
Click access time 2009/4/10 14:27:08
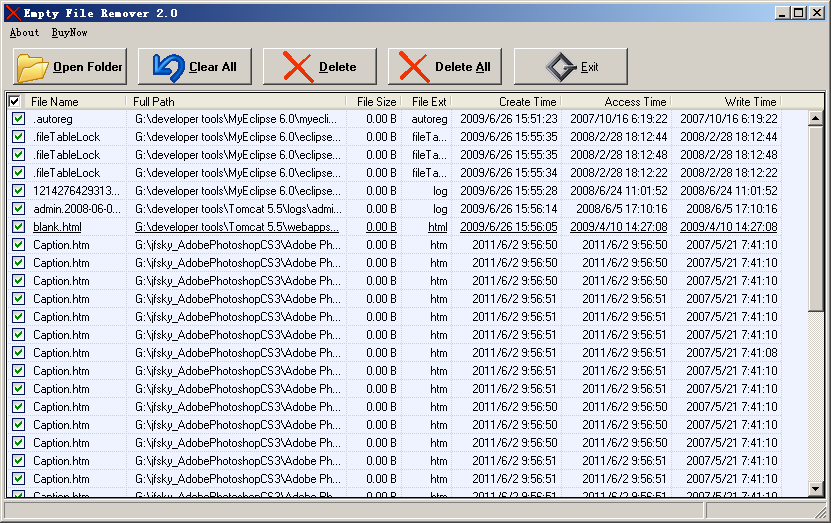pyautogui.click(x=618, y=227)
